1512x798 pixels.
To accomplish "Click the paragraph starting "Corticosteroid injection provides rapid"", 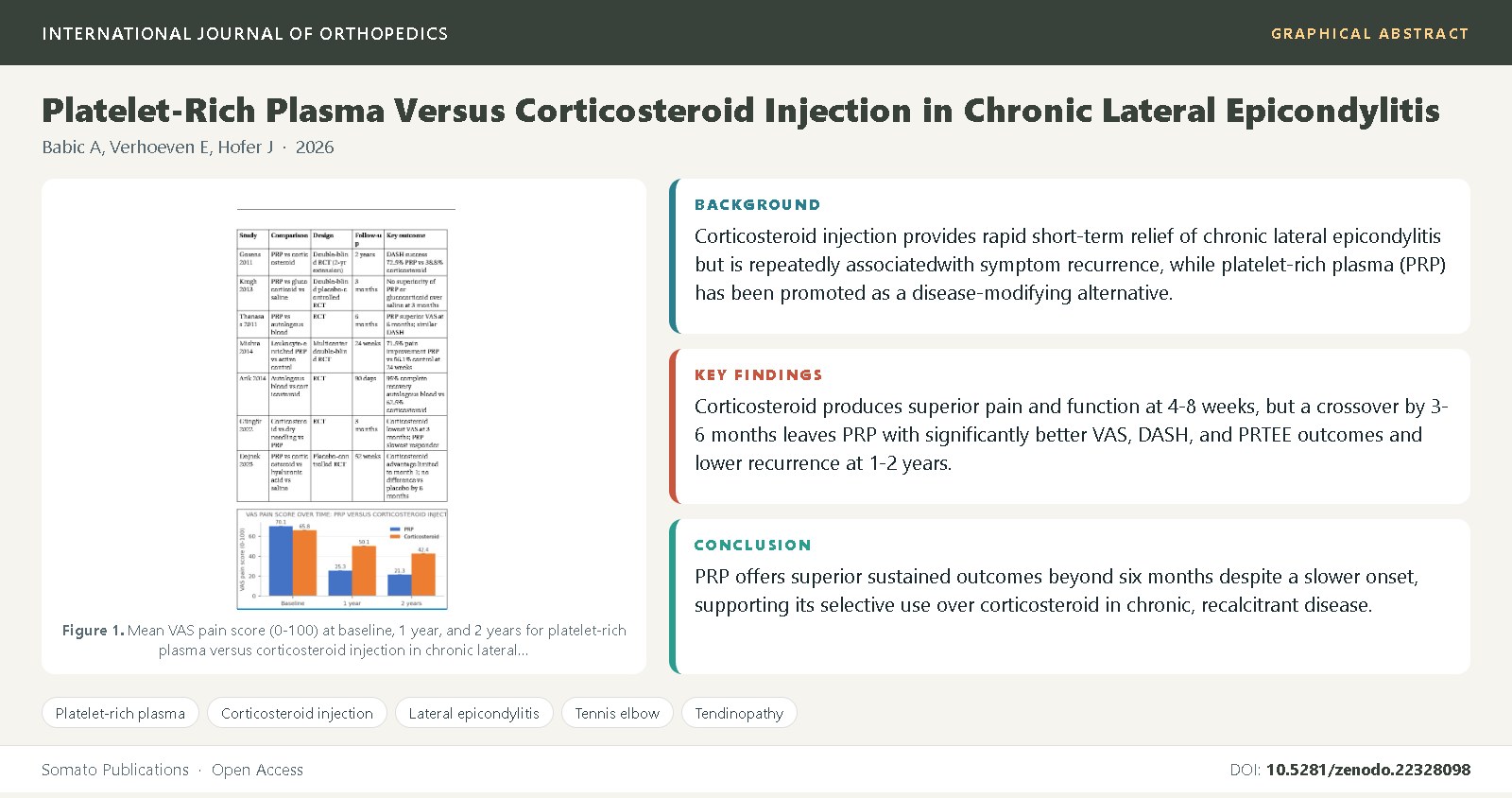I will click(x=1071, y=265).
